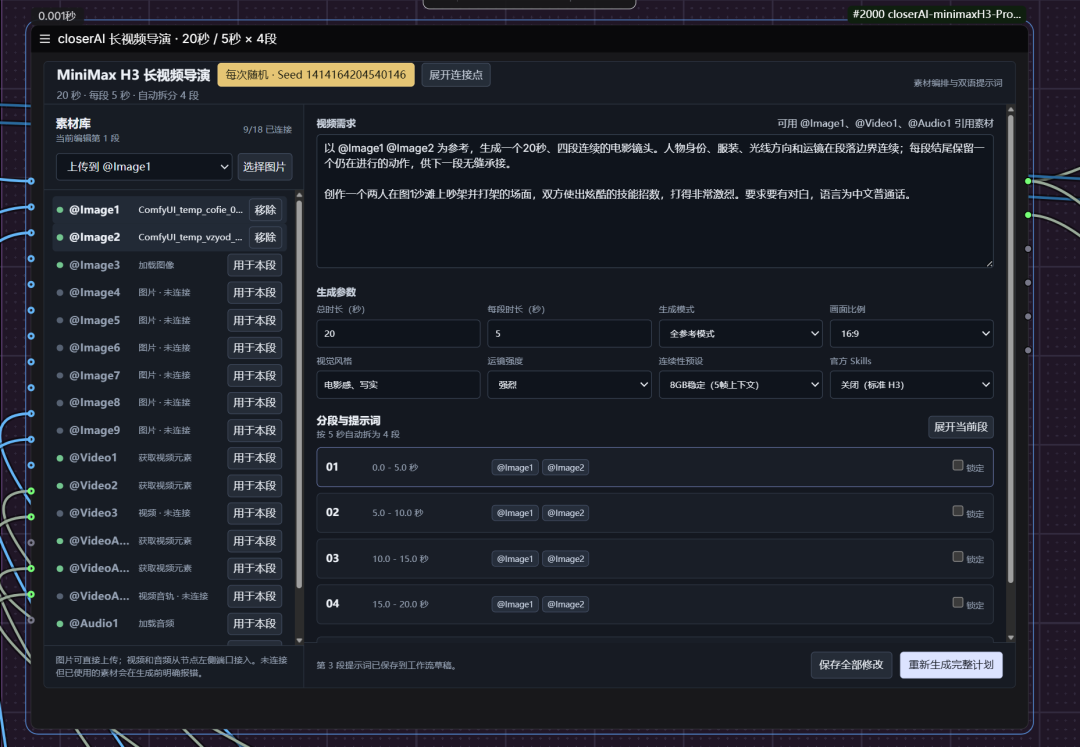Remove @Image2 with its 移除 button
The height and width of the screenshot is (747, 1080).
click(x=265, y=238)
